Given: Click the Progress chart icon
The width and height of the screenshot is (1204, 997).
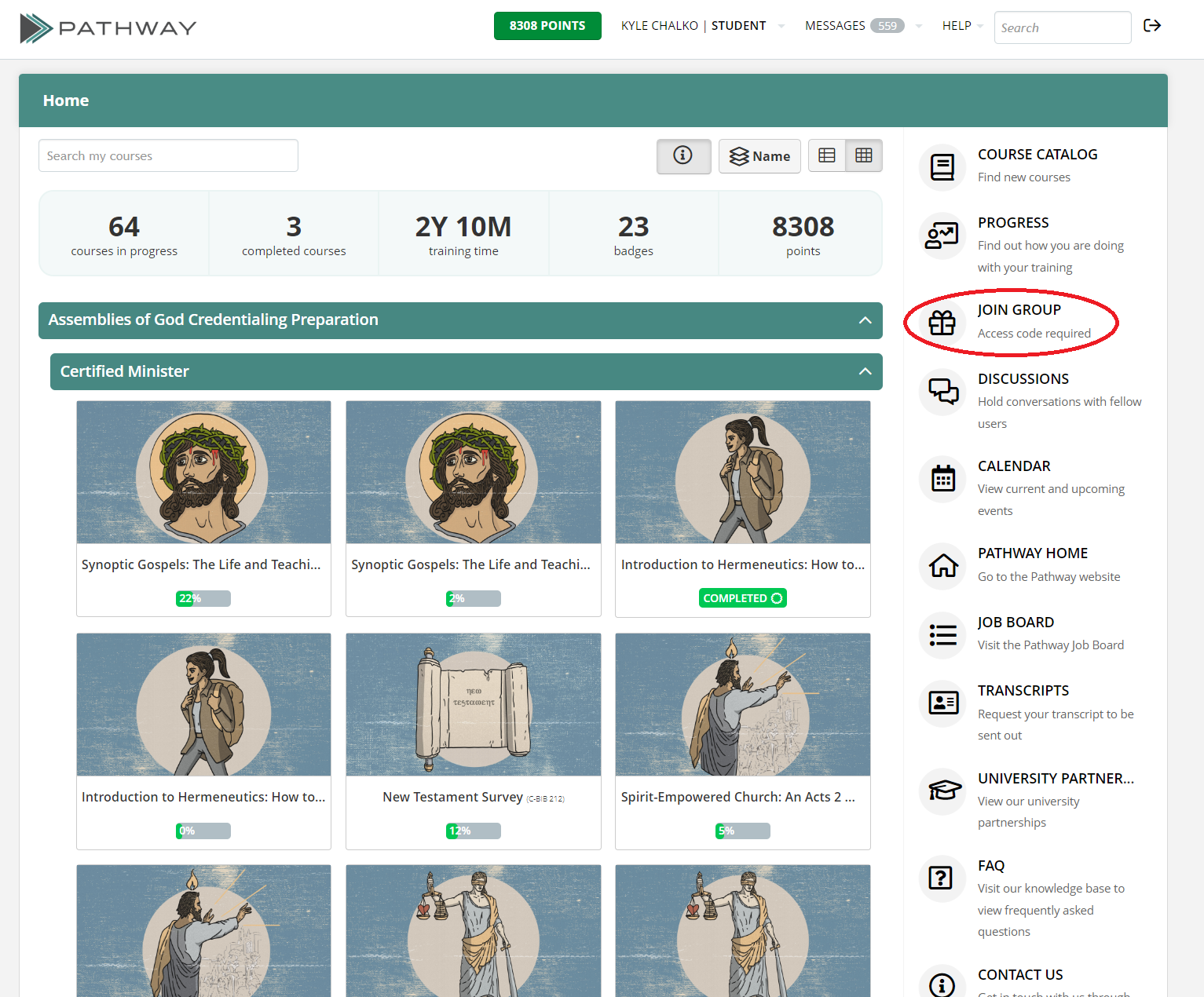Looking at the screenshot, I should click(942, 236).
